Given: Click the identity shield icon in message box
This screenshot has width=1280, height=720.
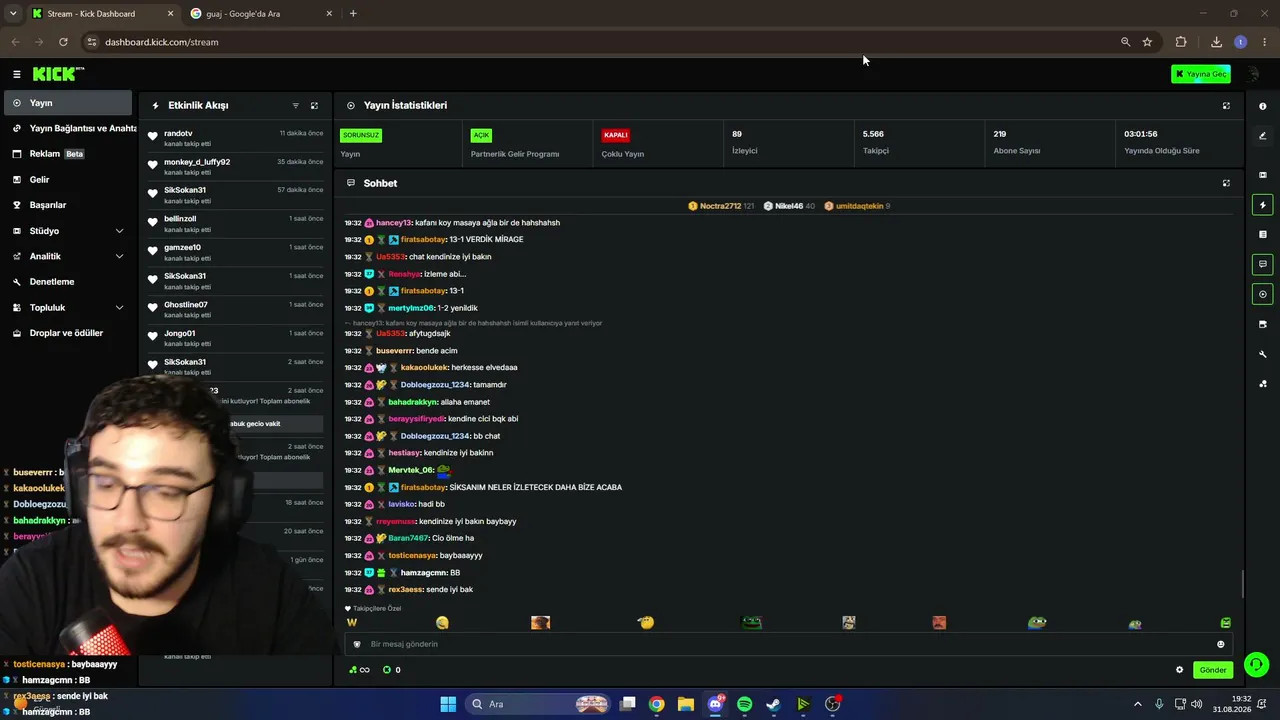Looking at the screenshot, I should point(357,644).
